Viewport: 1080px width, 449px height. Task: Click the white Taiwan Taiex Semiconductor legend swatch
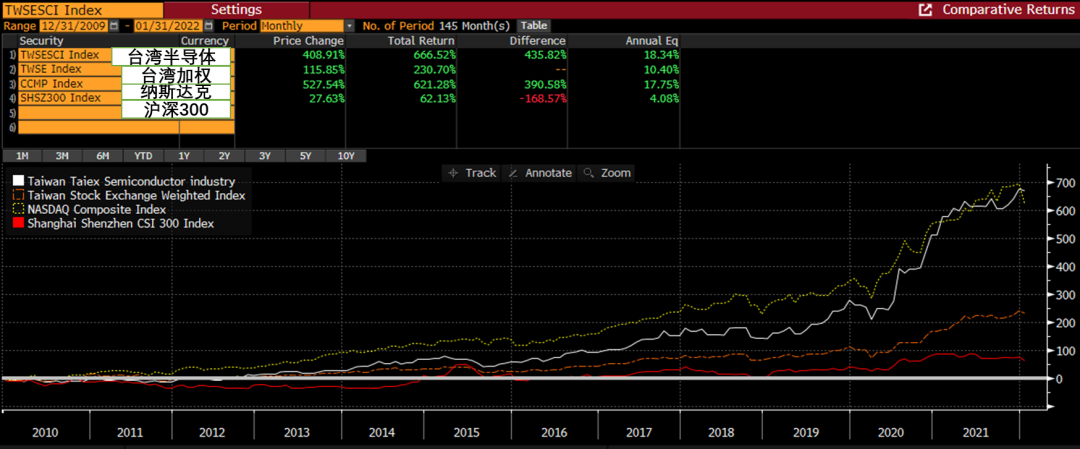(19, 181)
